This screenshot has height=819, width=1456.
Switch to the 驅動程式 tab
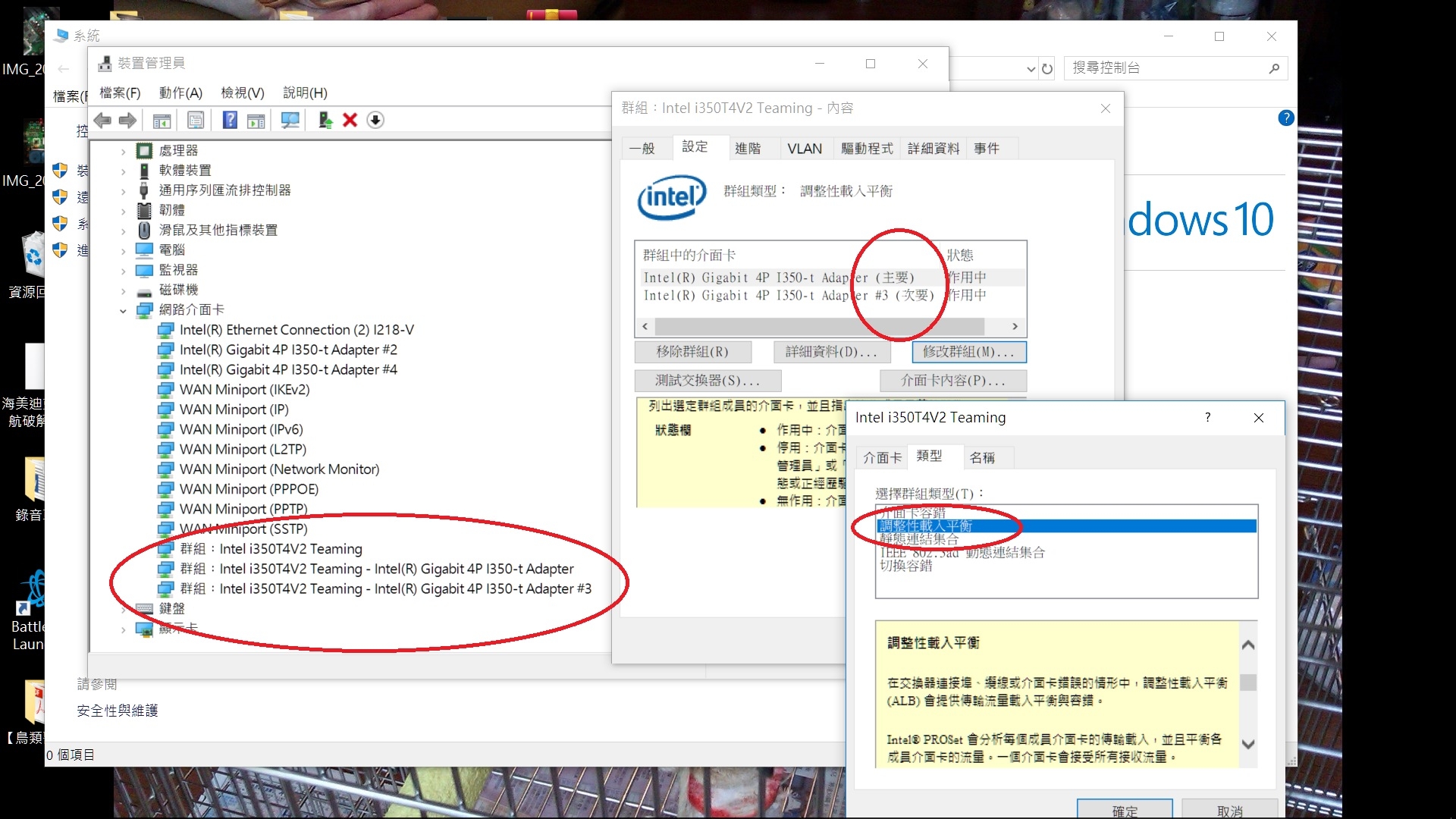867,149
